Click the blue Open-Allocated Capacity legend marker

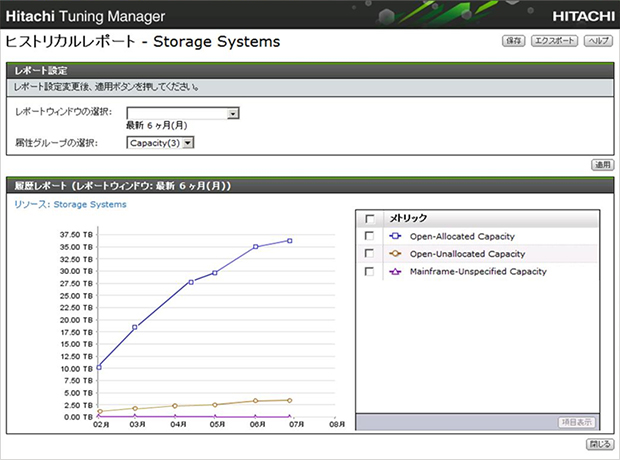(394, 236)
